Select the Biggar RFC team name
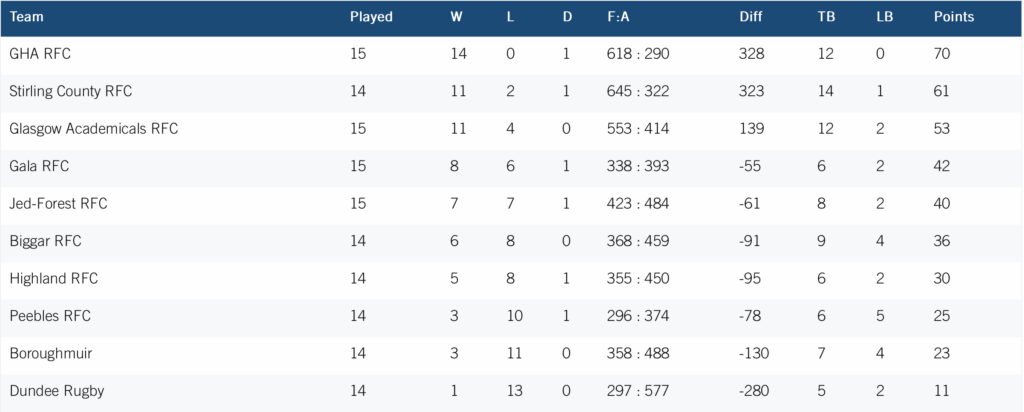Image resolution: width=1024 pixels, height=412 pixels. (46, 242)
